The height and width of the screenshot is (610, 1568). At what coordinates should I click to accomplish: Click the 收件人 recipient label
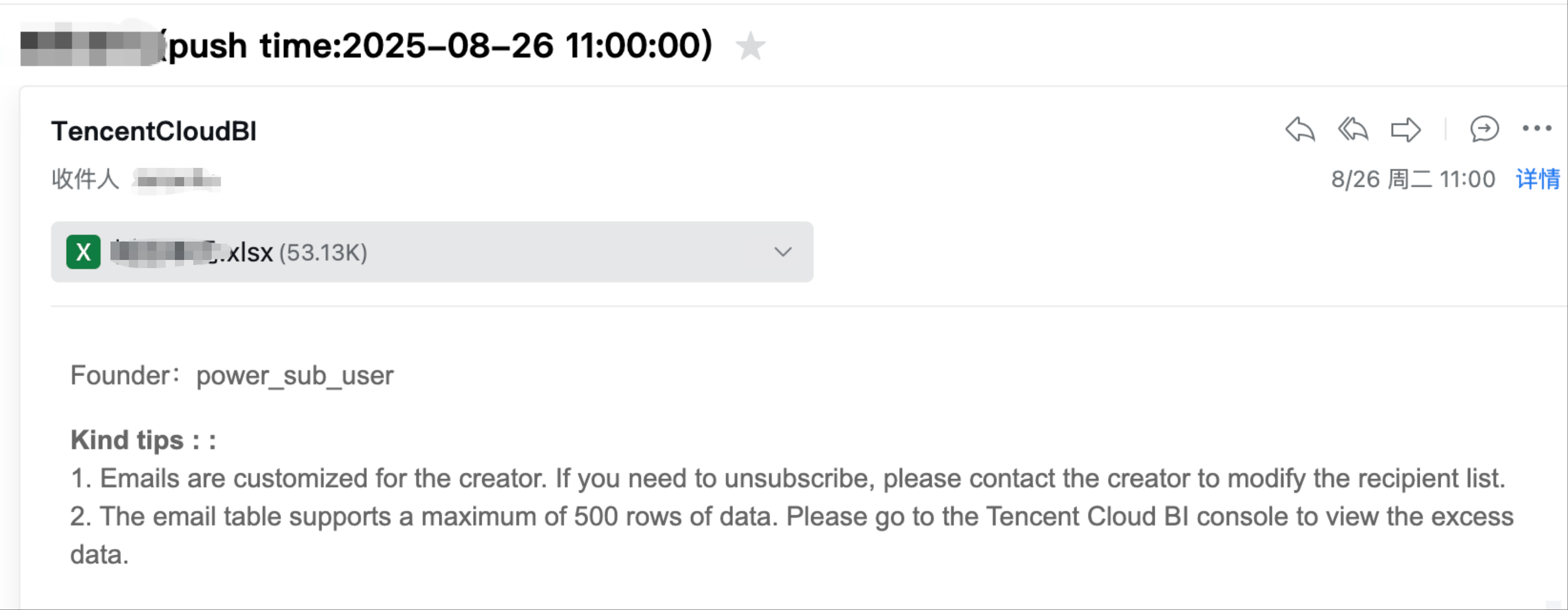coord(85,179)
